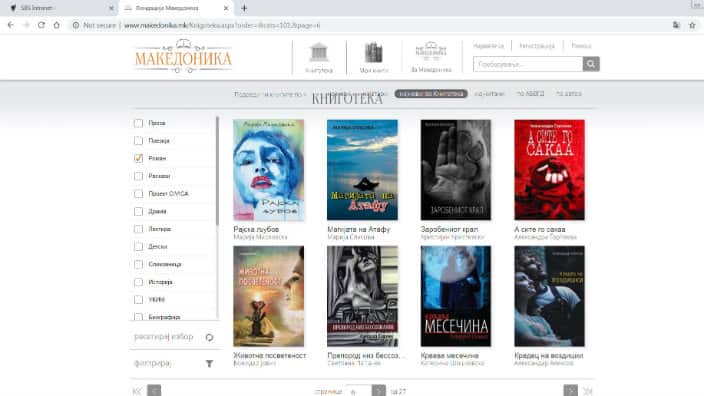The height and width of the screenshot is (396, 704).
Task: Click the Рајска љубов blue face cover
Action: pos(268,170)
